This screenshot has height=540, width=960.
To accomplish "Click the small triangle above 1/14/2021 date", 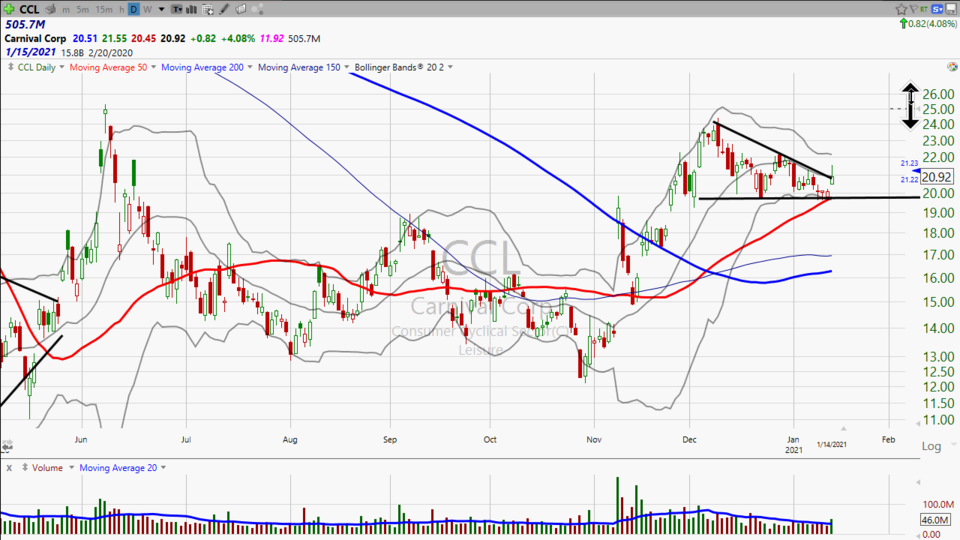I will (x=843, y=429).
